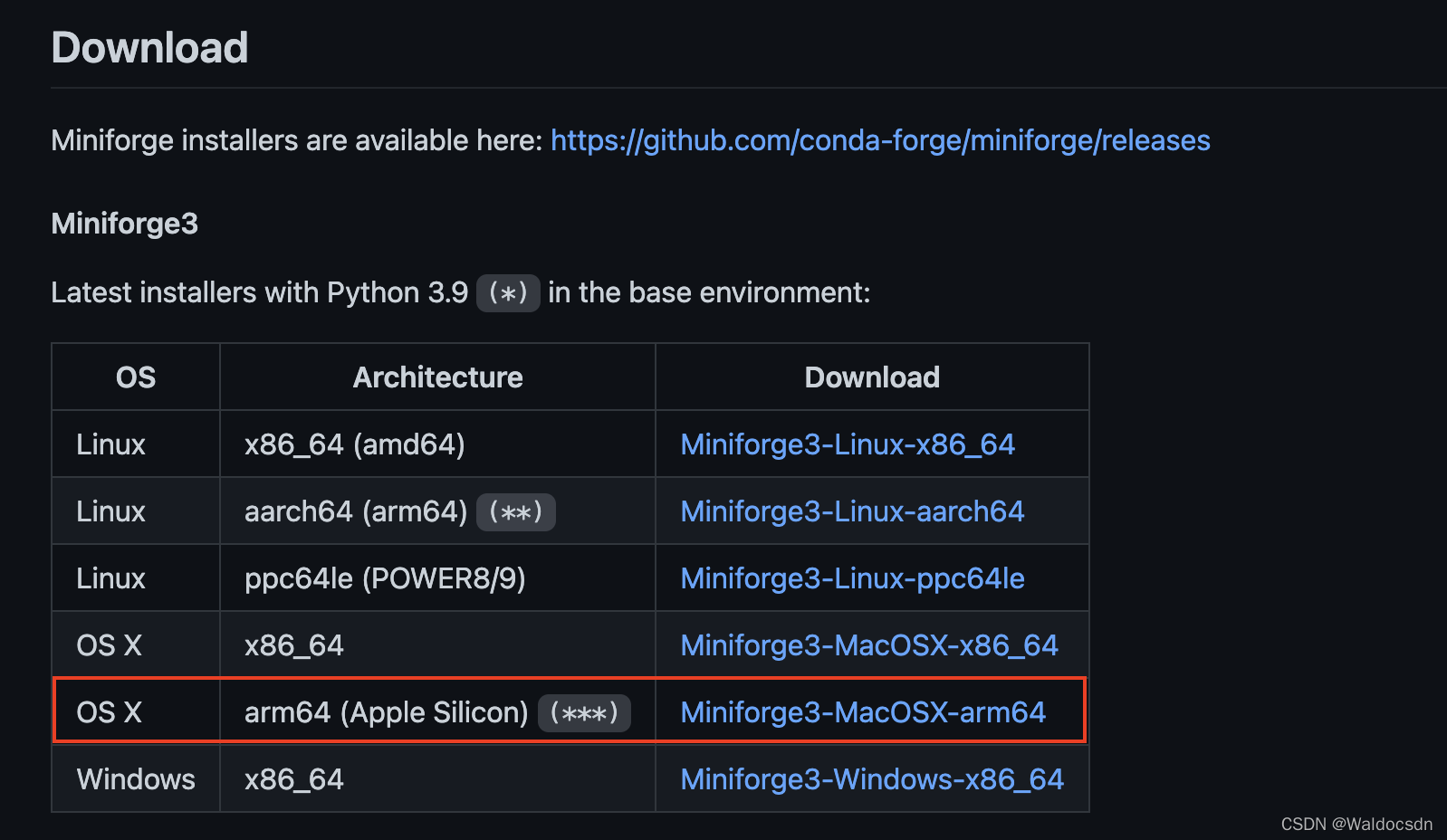1447x840 pixels.
Task: Open the miniforge releases GitHub link
Action: [x=880, y=140]
